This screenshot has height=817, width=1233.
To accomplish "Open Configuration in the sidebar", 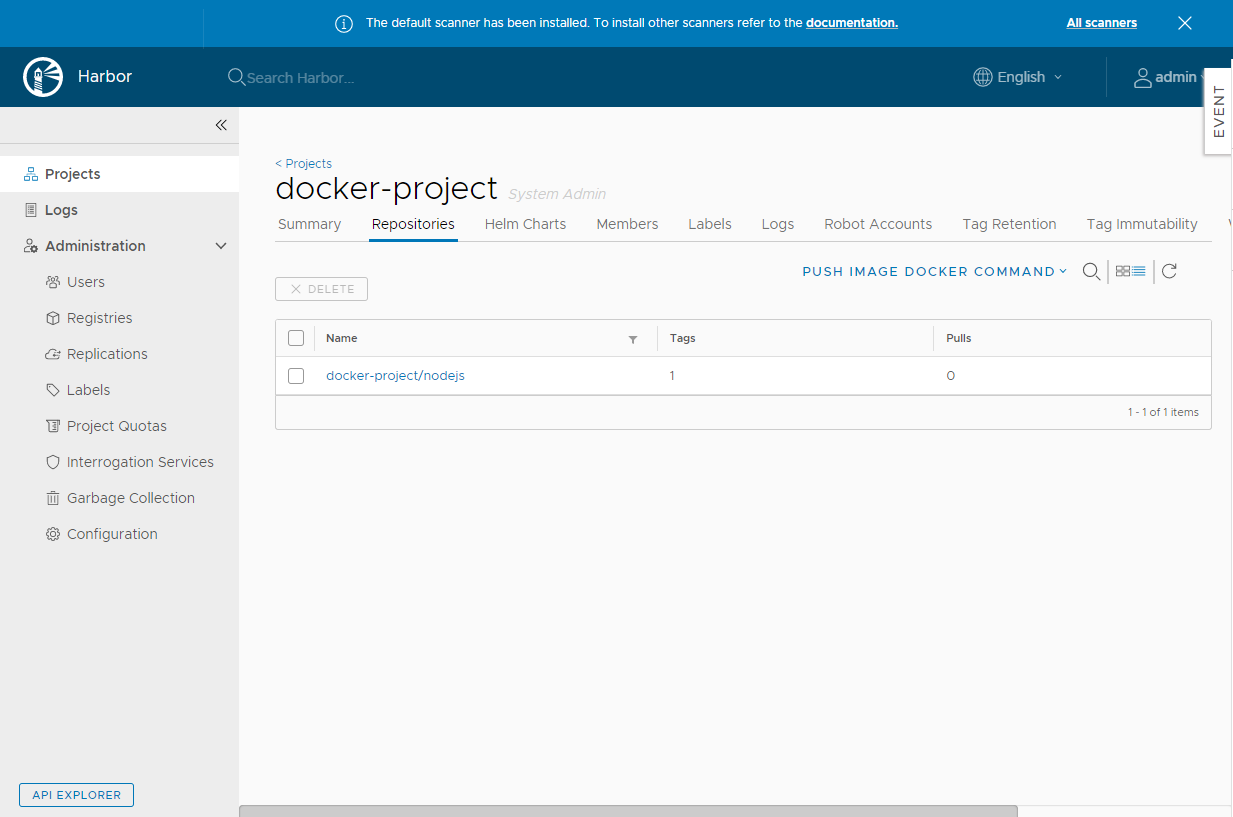I will [112, 534].
